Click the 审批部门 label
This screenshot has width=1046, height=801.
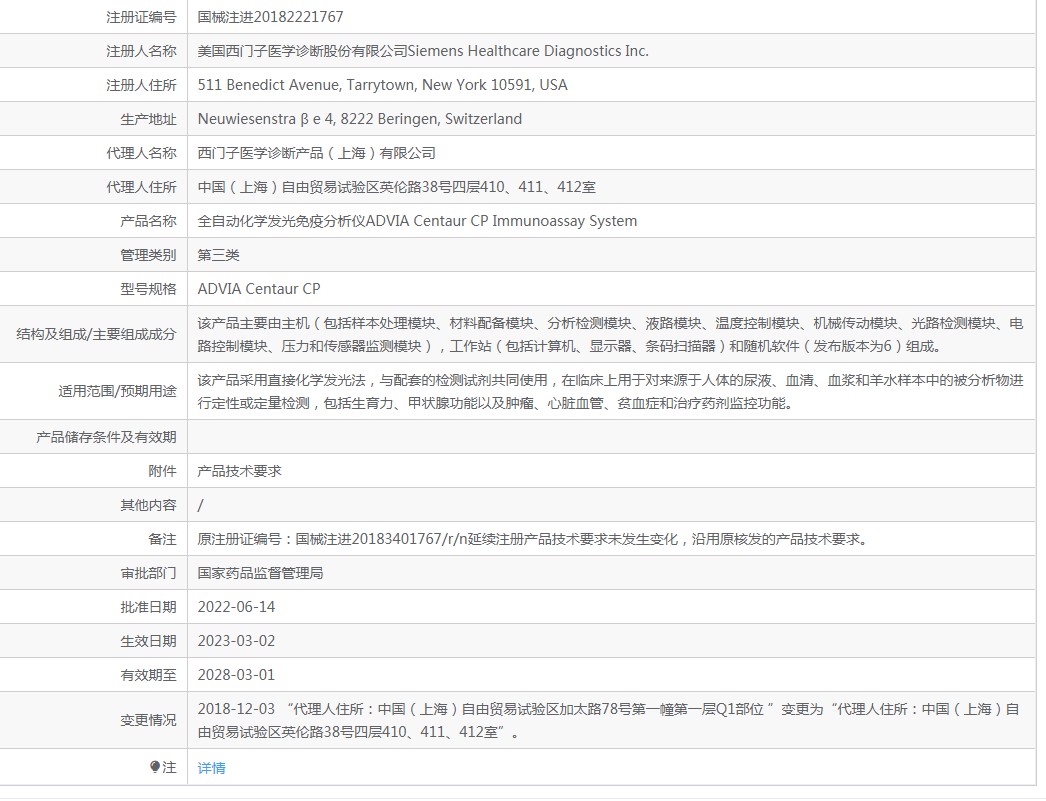148,574
